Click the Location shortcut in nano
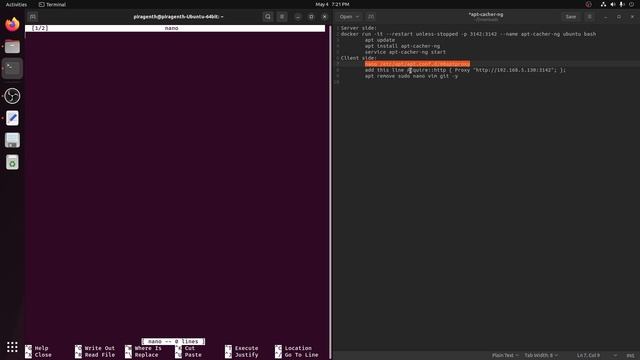The width and height of the screenshot is (640, 360). [294, 348]
